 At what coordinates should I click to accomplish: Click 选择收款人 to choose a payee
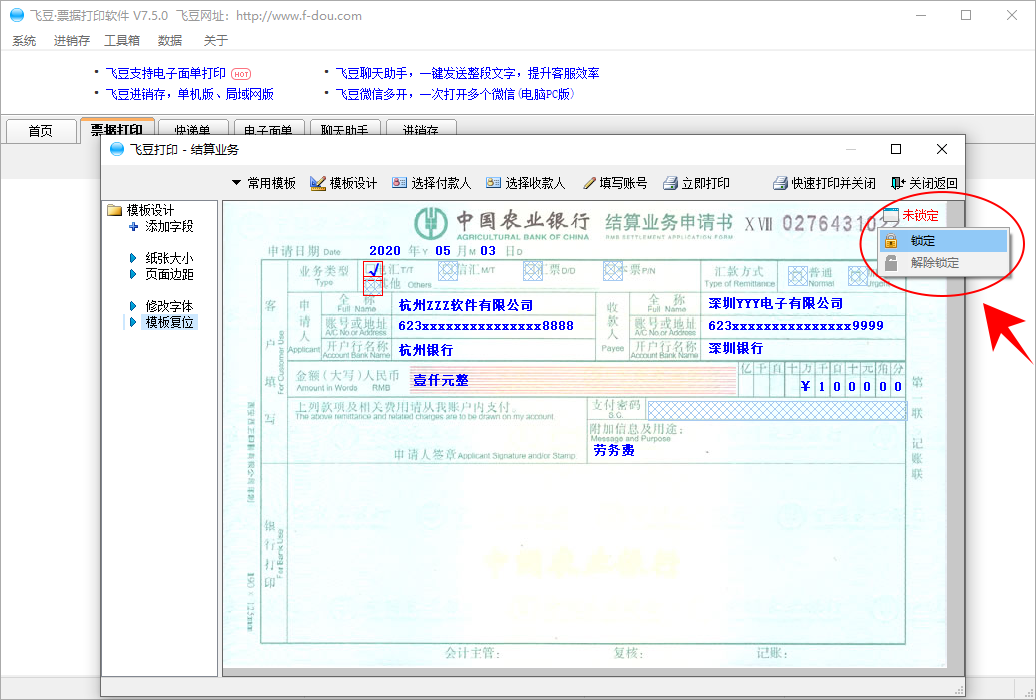[x=525, y=183]
